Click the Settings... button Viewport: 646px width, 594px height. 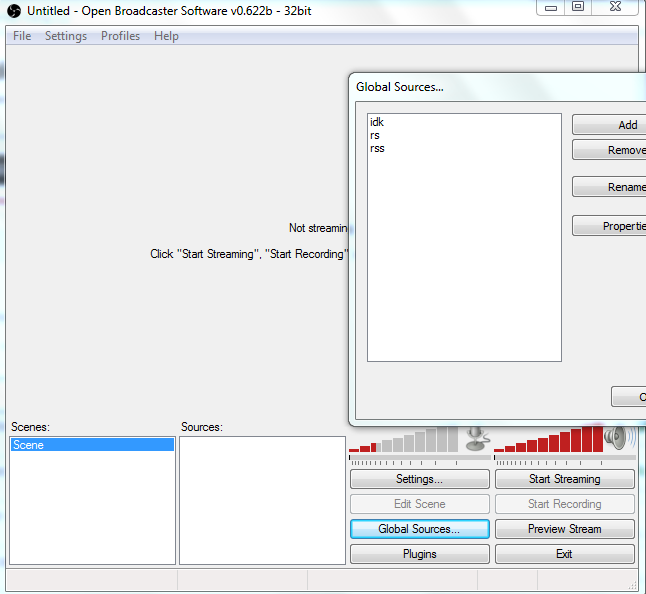[420, 479]
